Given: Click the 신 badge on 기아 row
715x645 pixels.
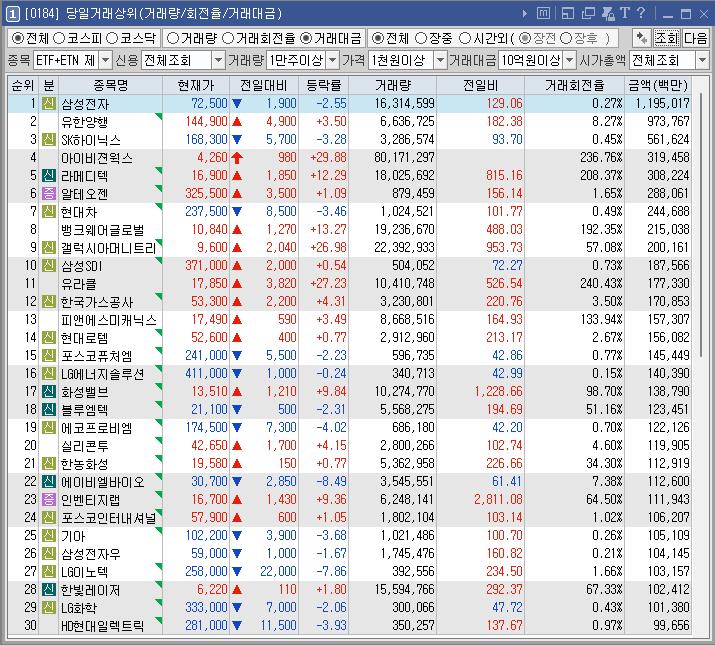Looking at the screenshot, I should click(49, 536).
